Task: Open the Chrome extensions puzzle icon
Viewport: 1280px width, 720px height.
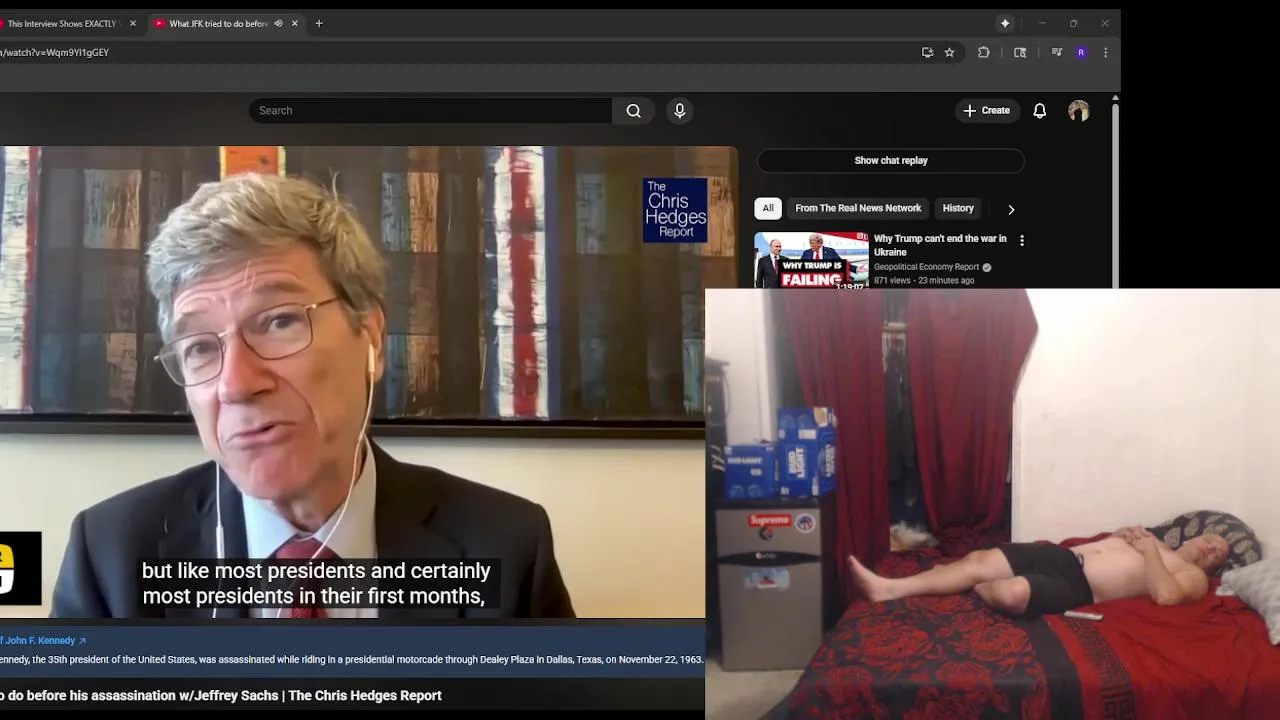Action: pyautogui.click(x=983, y=52)
